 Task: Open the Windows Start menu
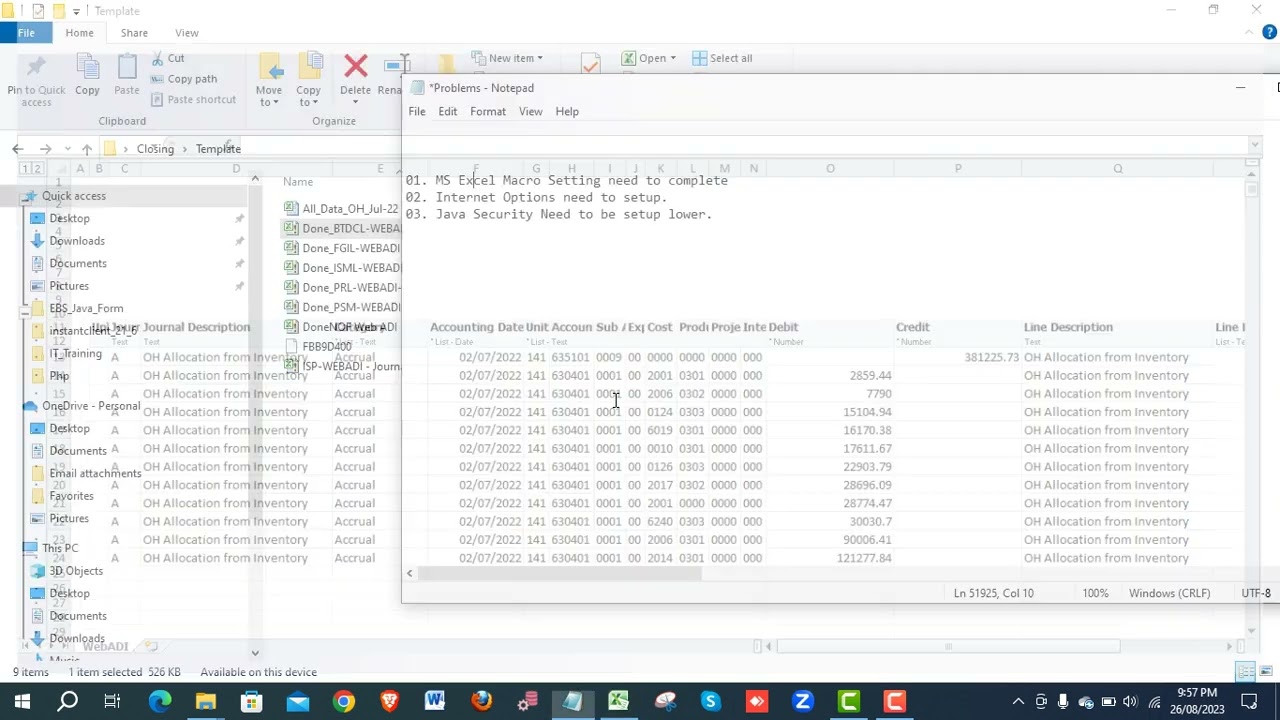coord(22,702)
